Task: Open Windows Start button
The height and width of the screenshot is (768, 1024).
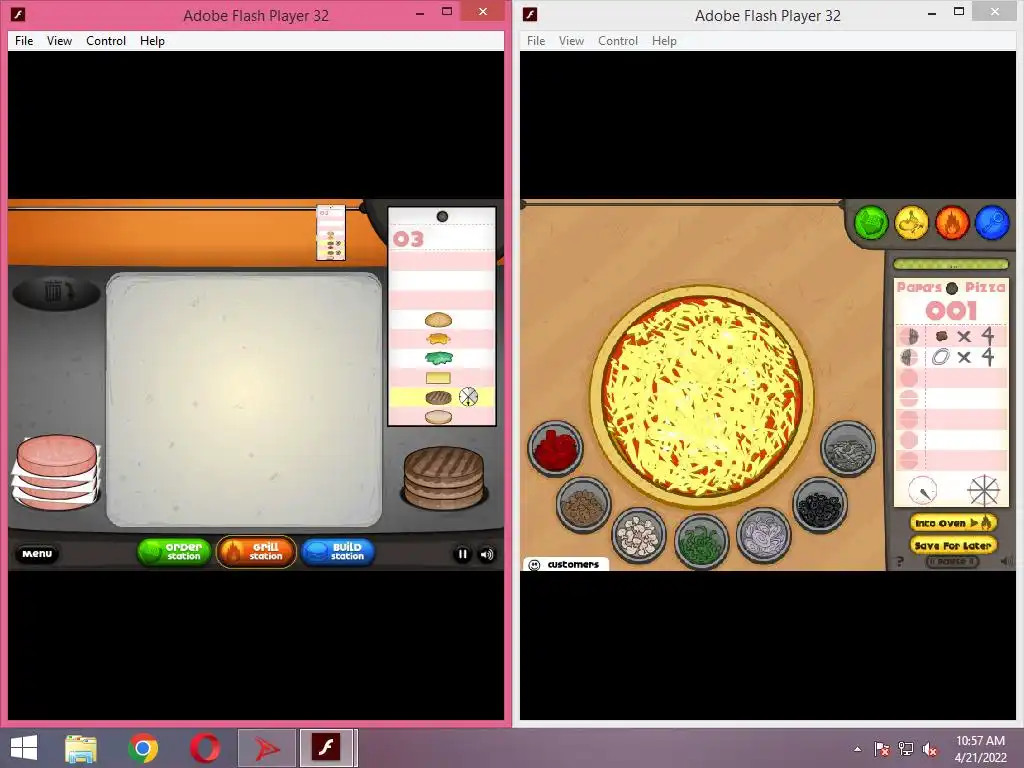Action: [x=24, y=748]
